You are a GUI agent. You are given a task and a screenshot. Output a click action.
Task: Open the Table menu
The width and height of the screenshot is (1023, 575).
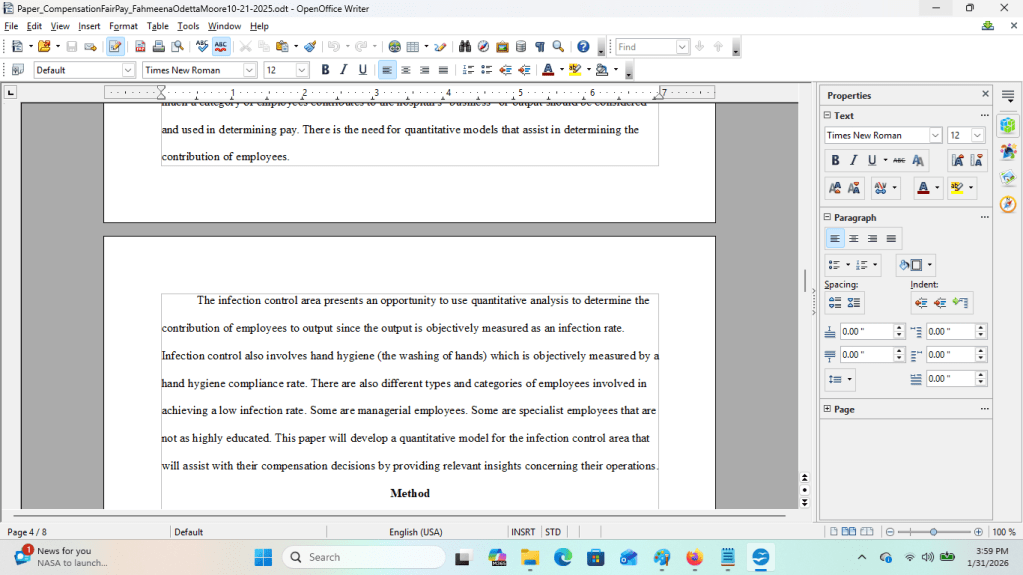tap(157, 26)
